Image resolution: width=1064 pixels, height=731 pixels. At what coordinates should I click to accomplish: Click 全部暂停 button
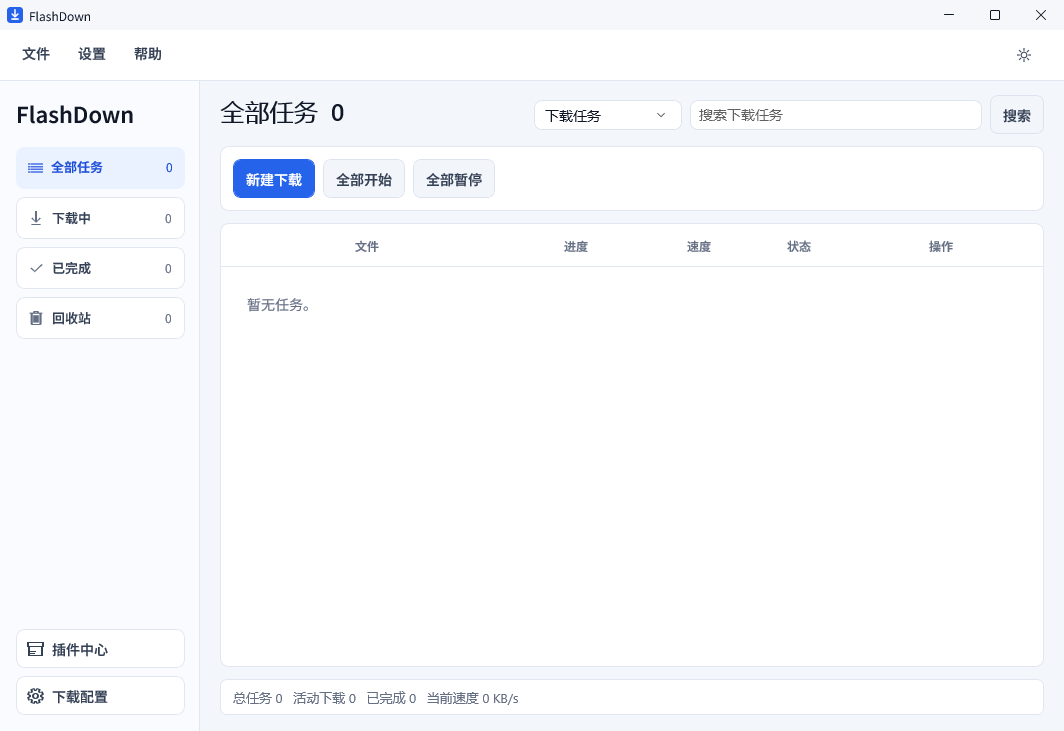(454, 179)
